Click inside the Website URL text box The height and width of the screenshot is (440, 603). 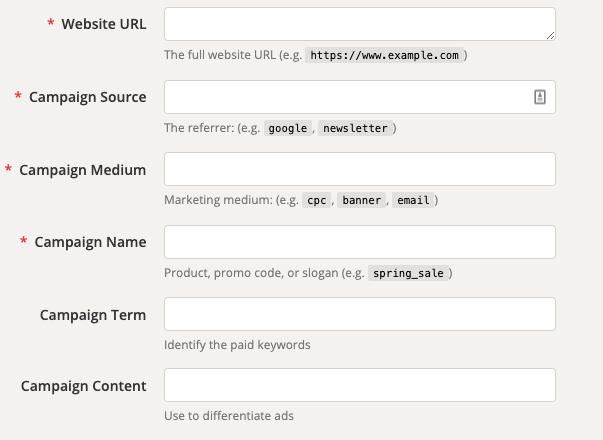click(350, 24)
